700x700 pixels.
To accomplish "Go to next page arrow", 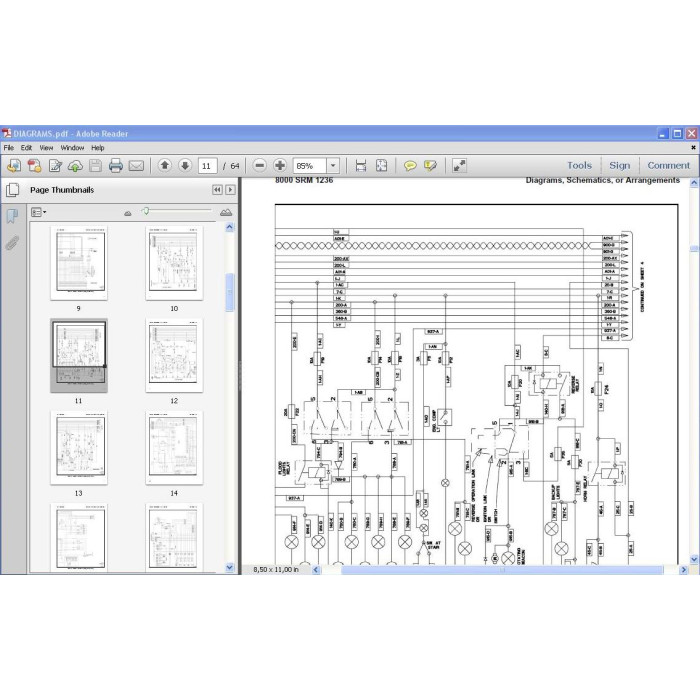I will [x=185, y=166].
